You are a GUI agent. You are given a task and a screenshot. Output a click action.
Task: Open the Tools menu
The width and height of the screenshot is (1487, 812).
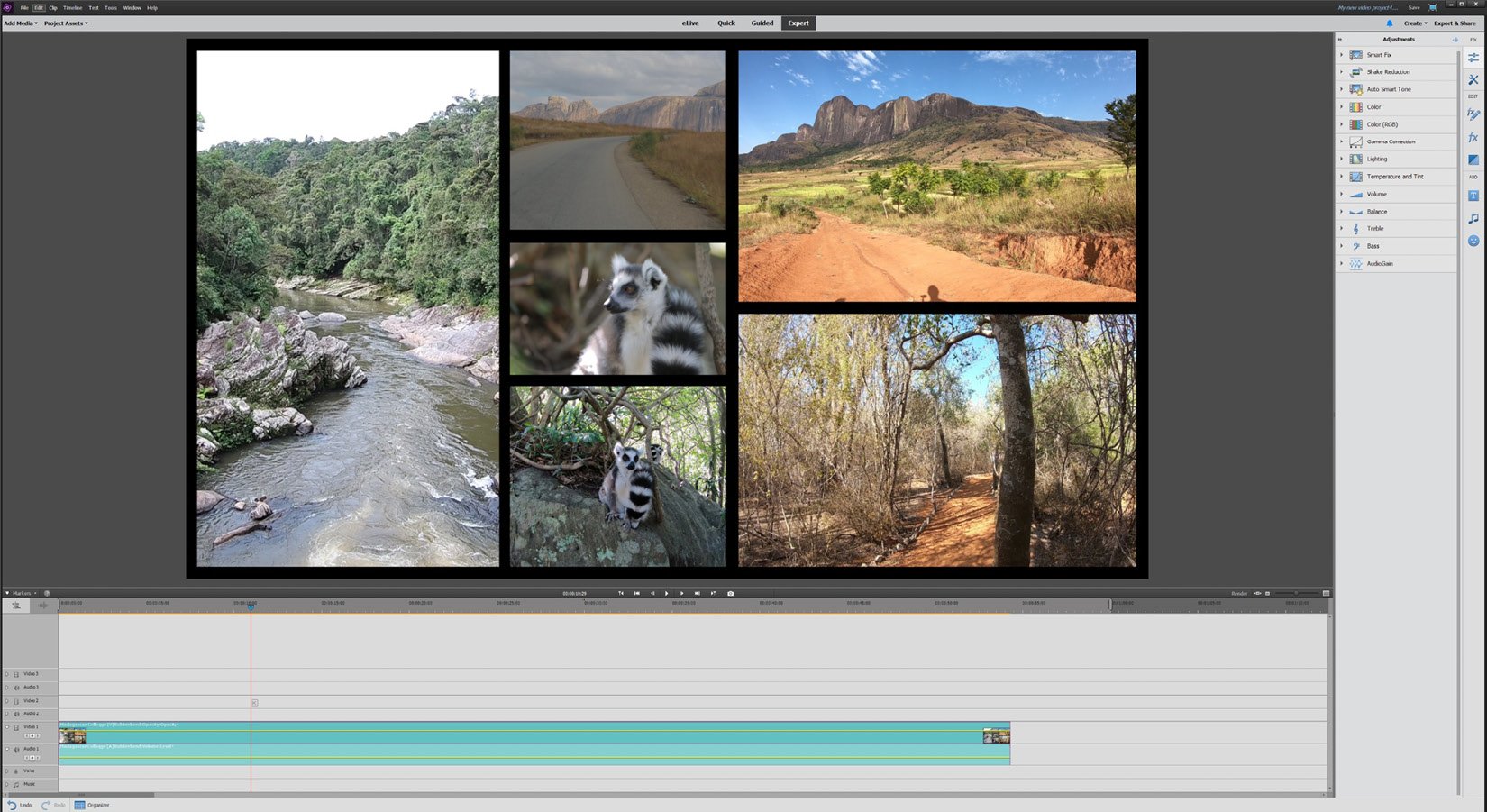(111, 7)
